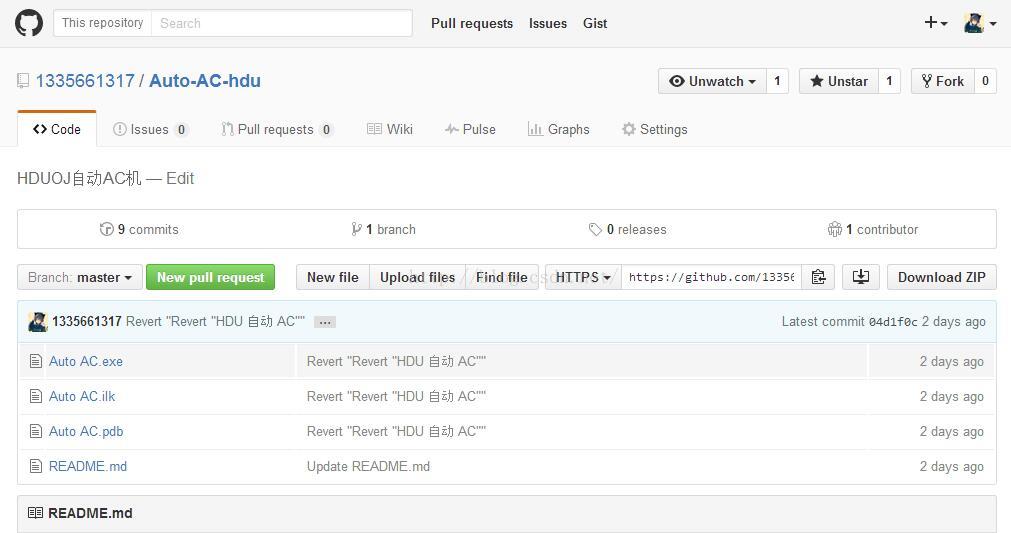This screenshot has height=533, width=1011.
Task: Switch branch using the master dropdown
Action: tap(80, 277)
